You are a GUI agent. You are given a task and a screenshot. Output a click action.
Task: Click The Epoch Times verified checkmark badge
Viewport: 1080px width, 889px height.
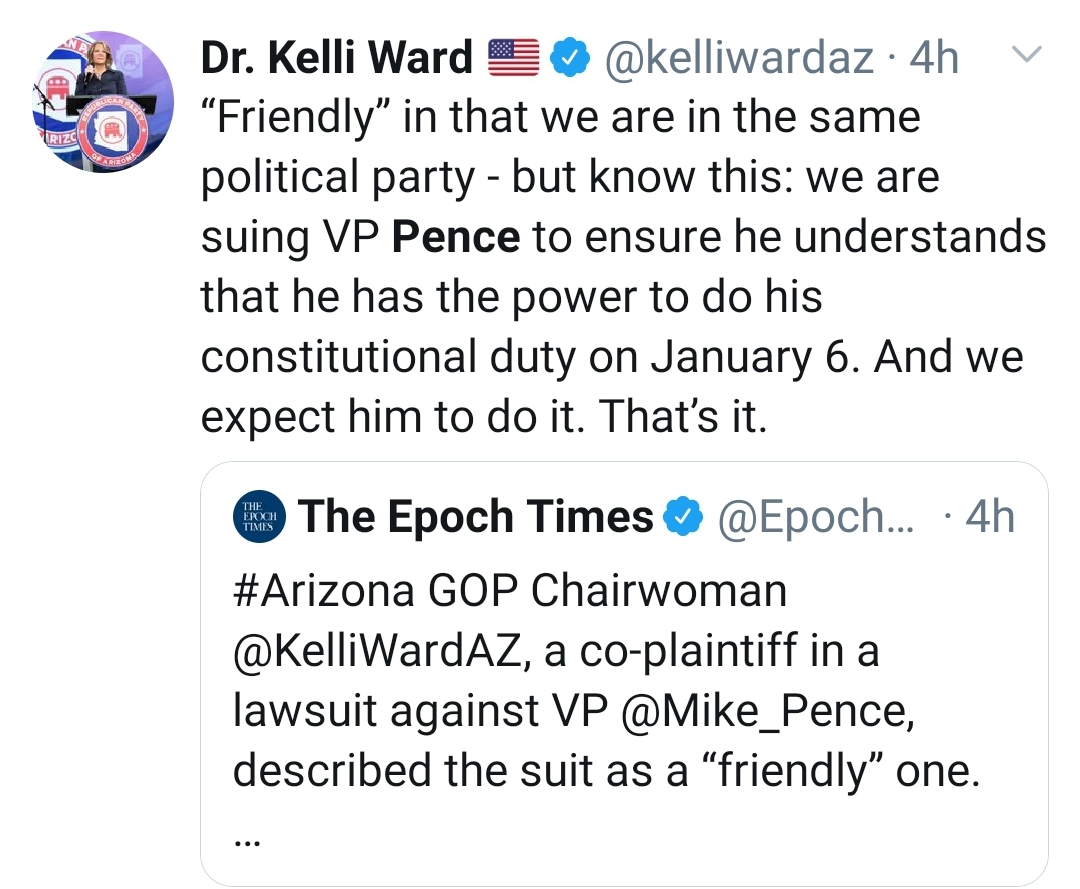(x=681, y=517)
